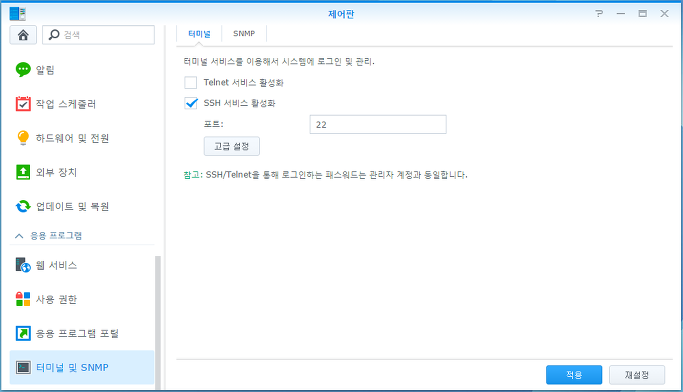Open the 업데이트 및 복원 refresh icon
This screenshot has width=683, height=392.
pyautogui.click(x=23, y=206)
